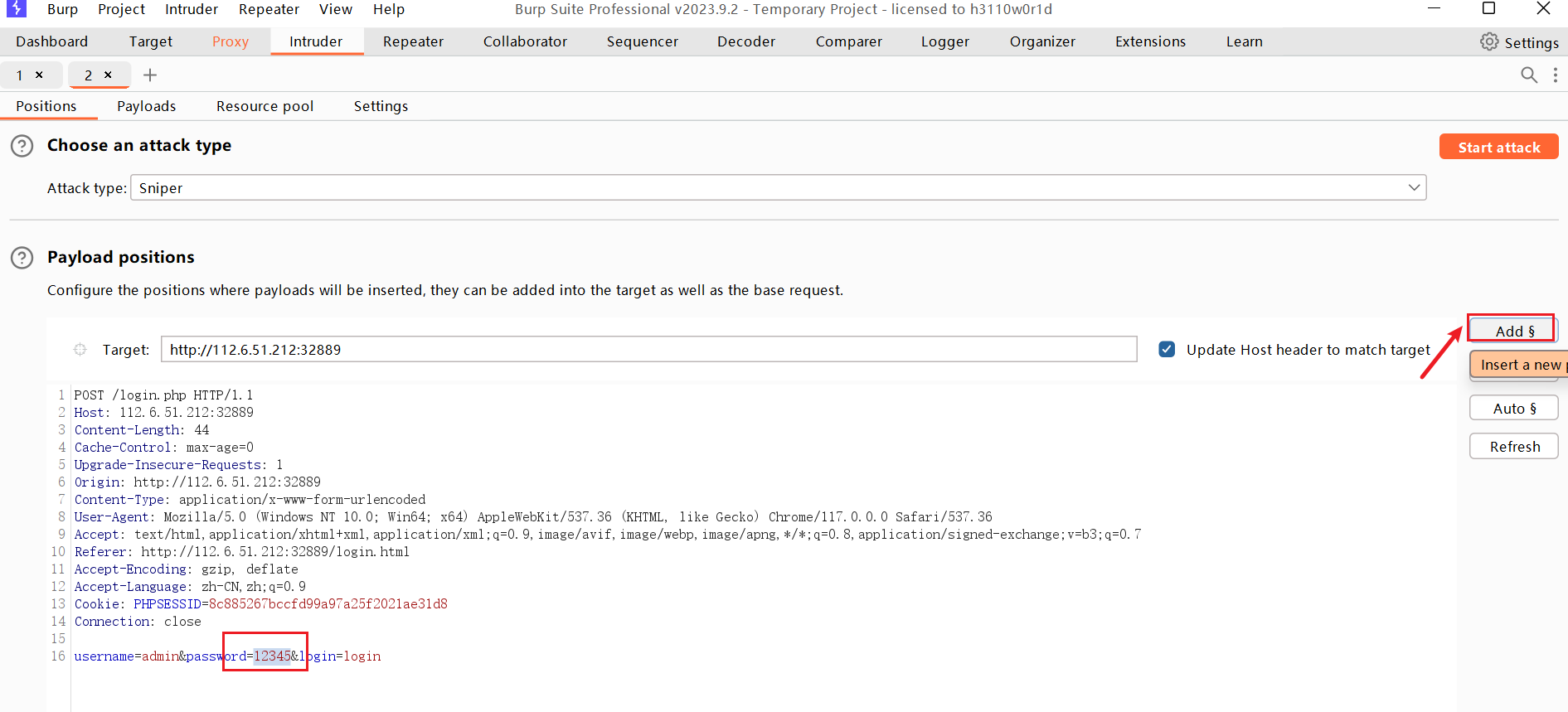Go to the Repeater tool tab
This screenshot has width=1568, height=712.
pyautogui.click(x=413, y=41)
